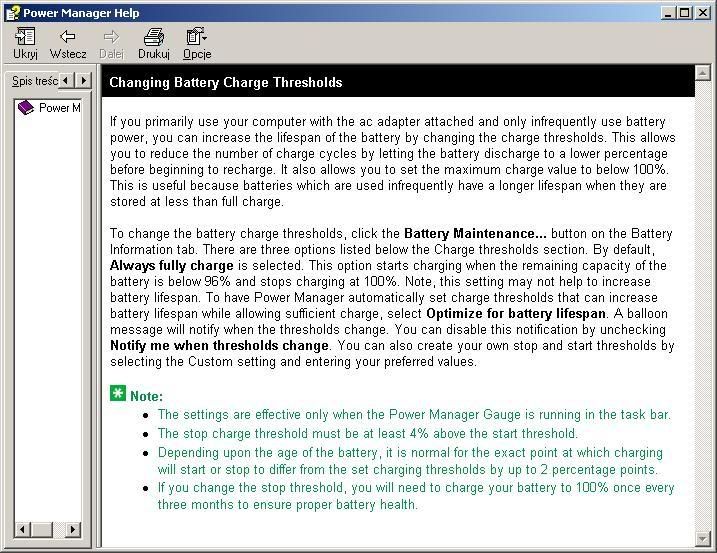Minimize the Power Manager Help window
Viewport: 717px width, 553px height.
[668, 13]
